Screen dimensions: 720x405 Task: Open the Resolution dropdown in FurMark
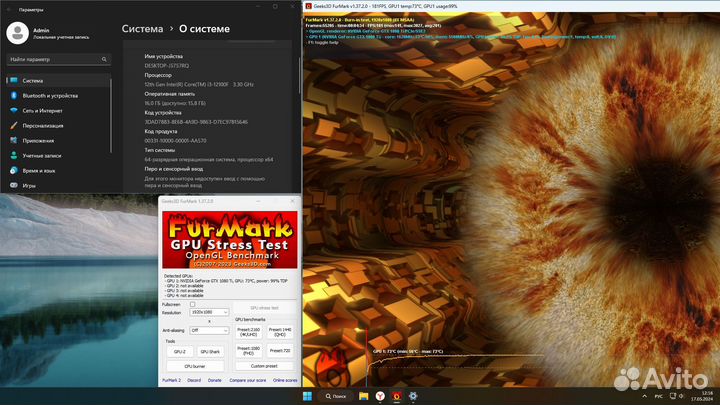point(209,313)
